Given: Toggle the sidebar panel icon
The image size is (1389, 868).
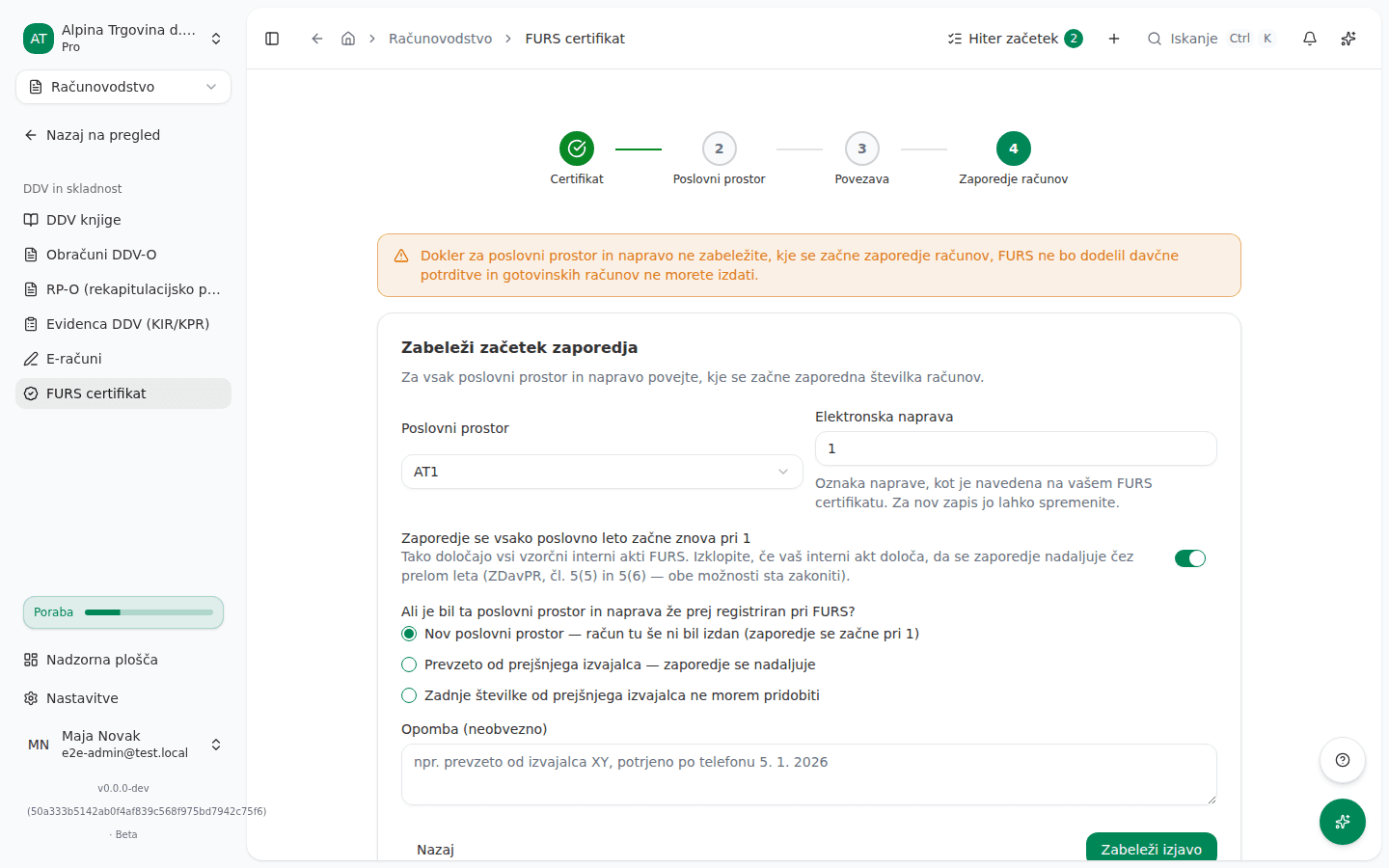Looking at the screenshot, I should 272,39.
